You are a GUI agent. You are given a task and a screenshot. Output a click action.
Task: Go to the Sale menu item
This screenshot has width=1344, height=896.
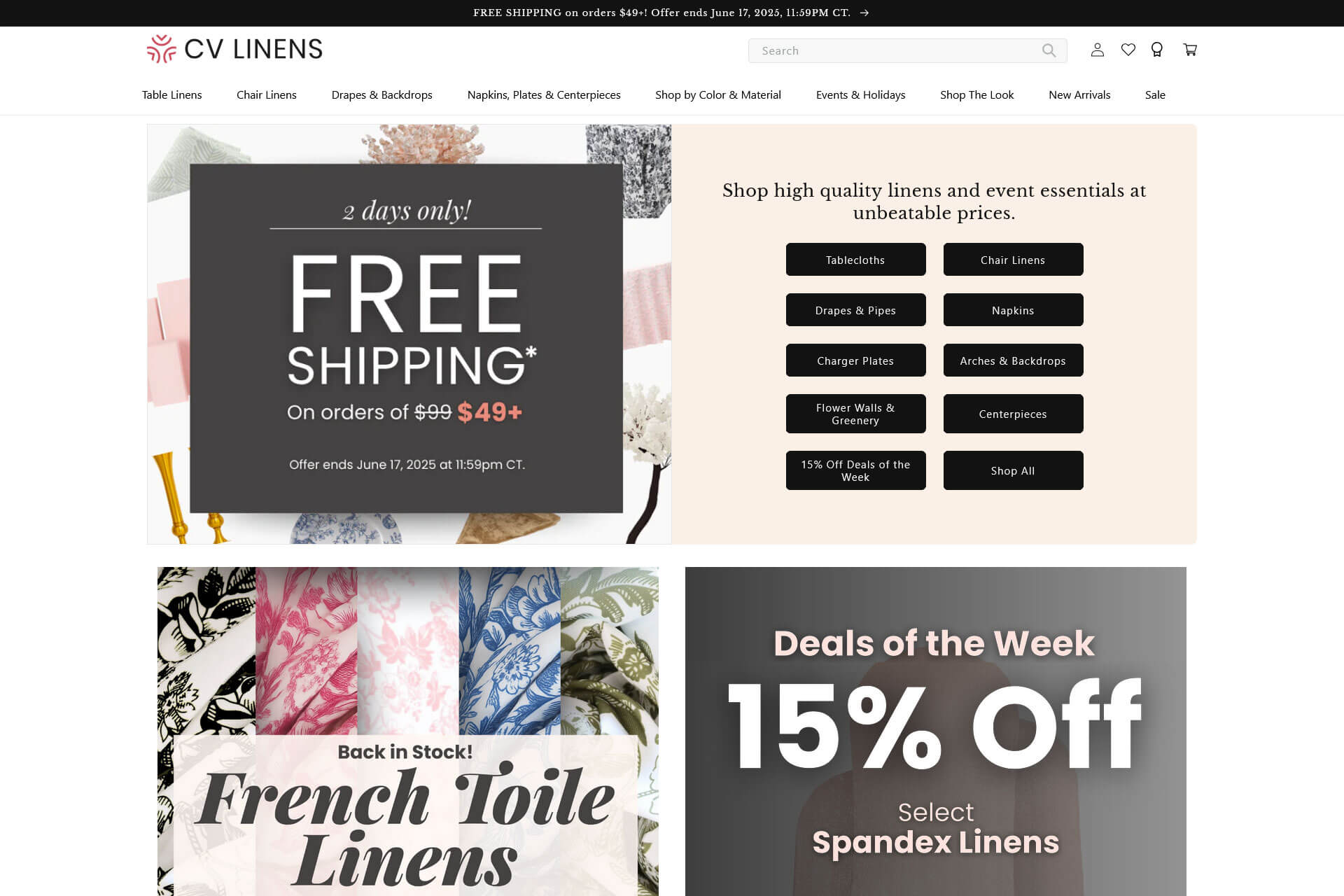coord(1155,94)
